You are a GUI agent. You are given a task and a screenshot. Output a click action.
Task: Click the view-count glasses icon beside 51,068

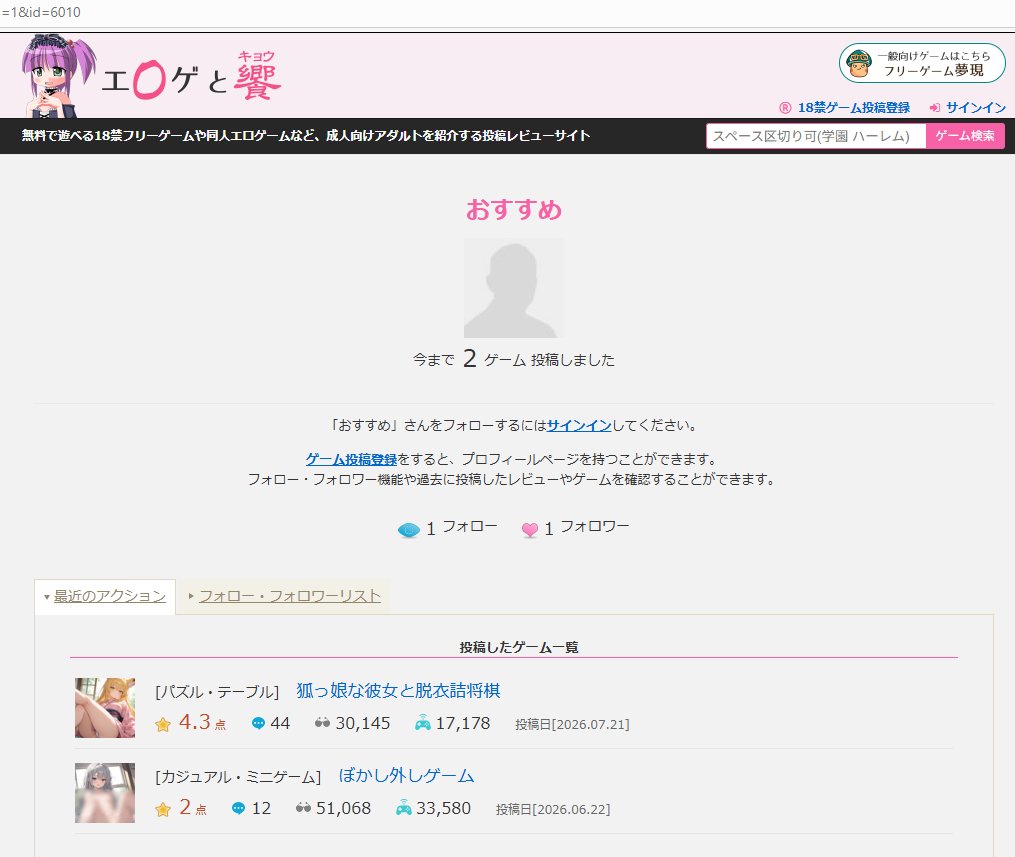[x=303, y=807]
